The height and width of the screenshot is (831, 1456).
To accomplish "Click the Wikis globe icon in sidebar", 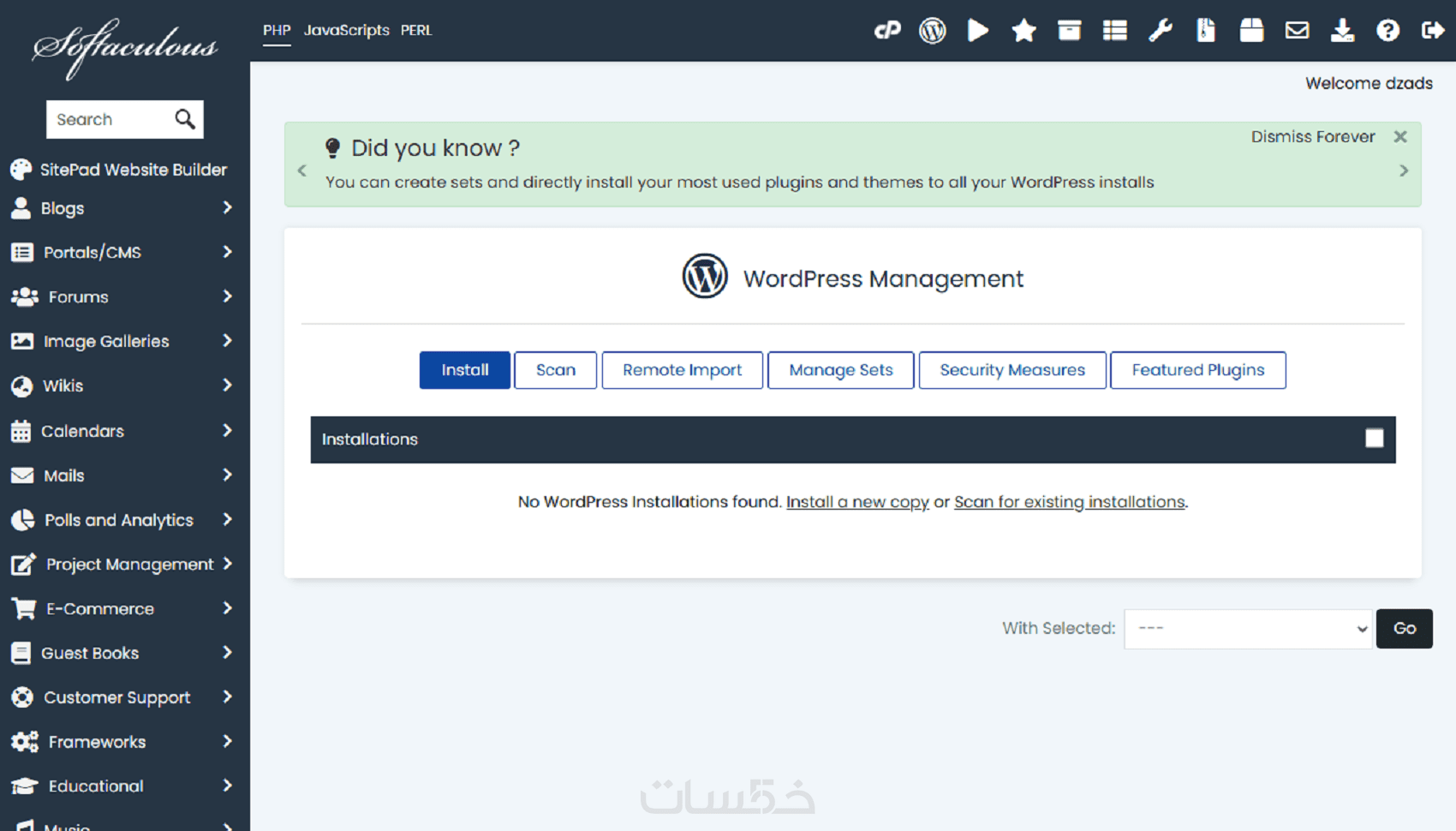I will pyautogui.click(x=21, y=386).
